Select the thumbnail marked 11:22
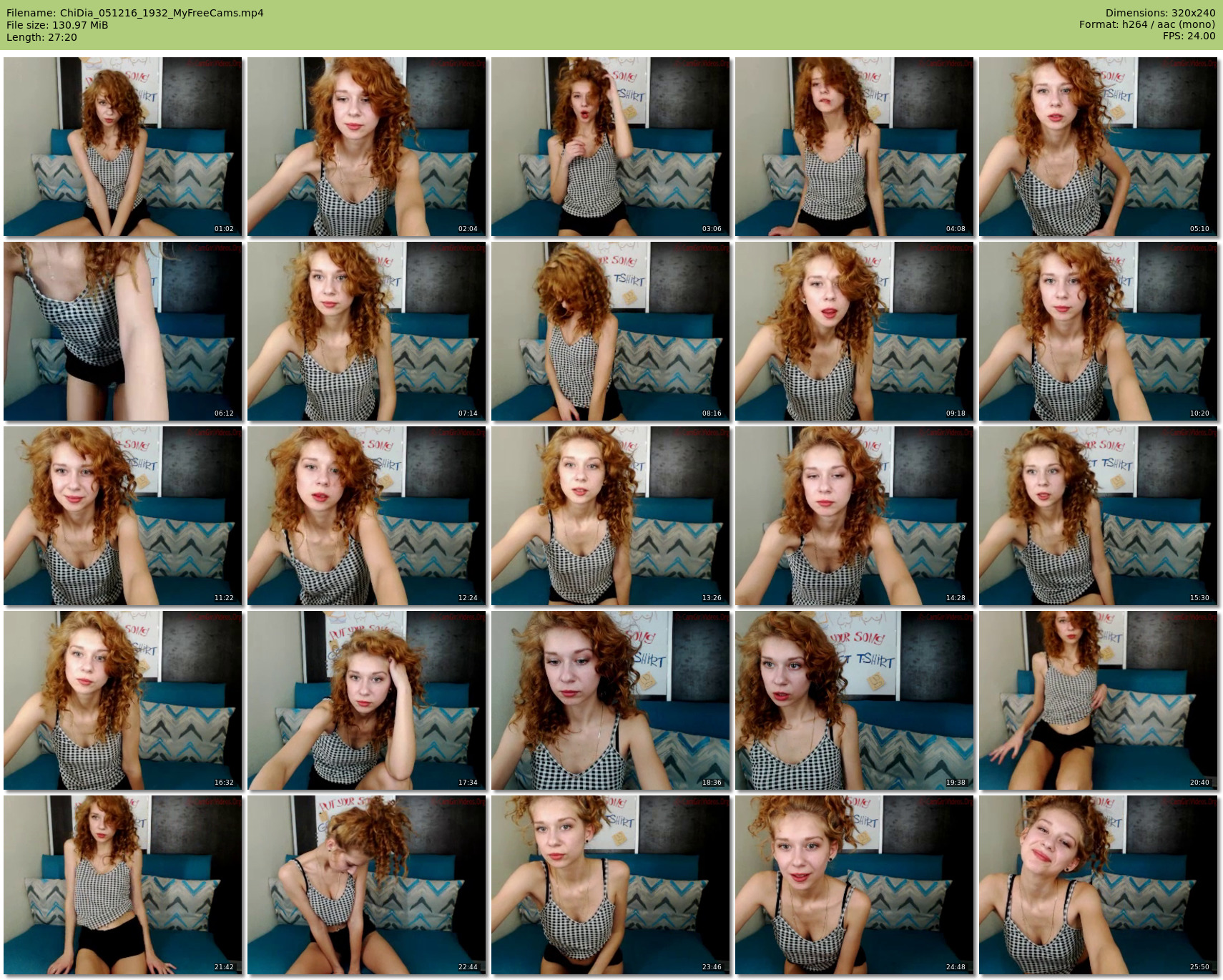 (123, 516)
